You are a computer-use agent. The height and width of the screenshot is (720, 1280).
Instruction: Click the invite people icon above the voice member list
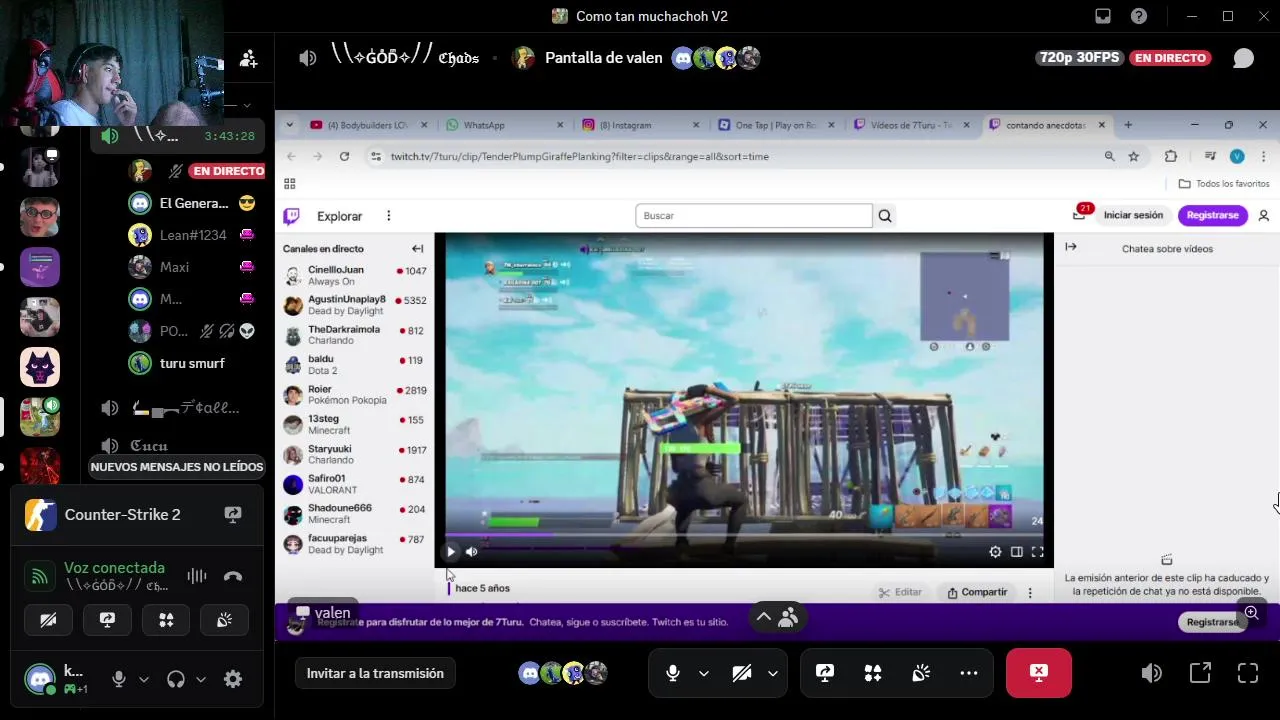tap(249, 60)
